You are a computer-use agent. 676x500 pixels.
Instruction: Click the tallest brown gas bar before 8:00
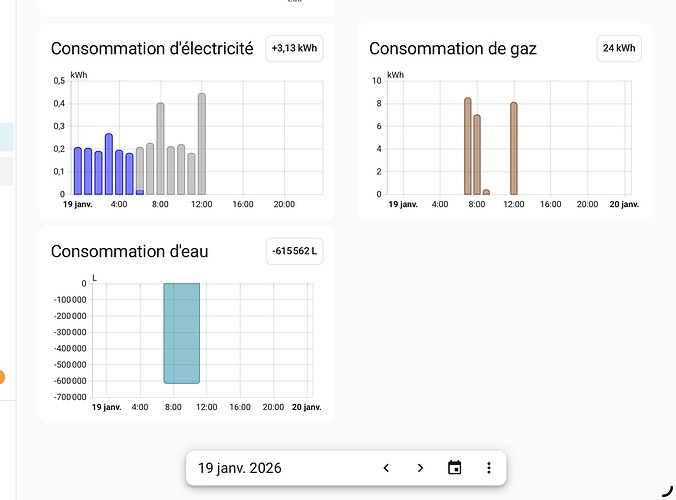(467, 146)
